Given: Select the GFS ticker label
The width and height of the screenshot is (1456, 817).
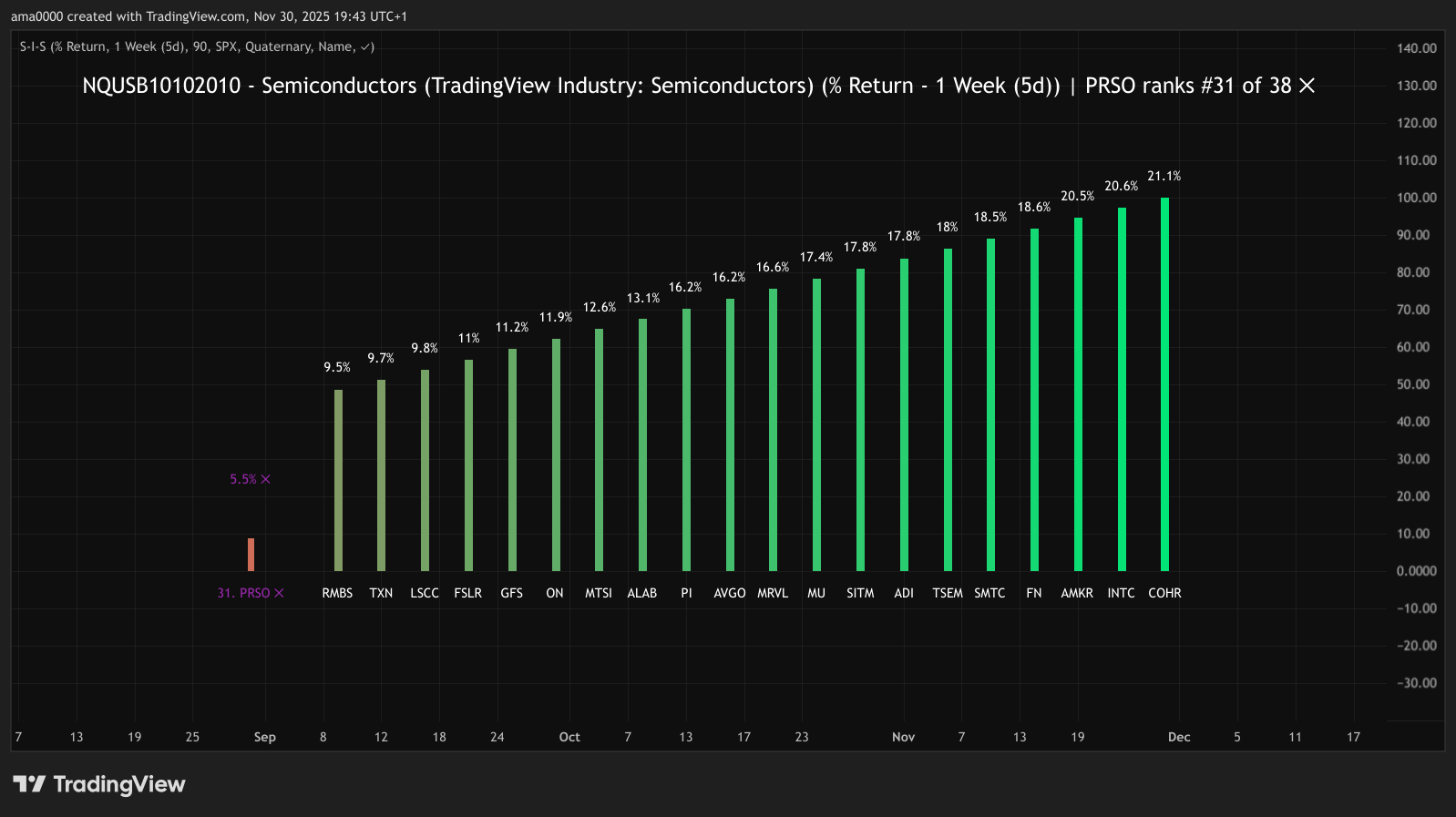Looking at the screenshot, I should click(512, 593).
